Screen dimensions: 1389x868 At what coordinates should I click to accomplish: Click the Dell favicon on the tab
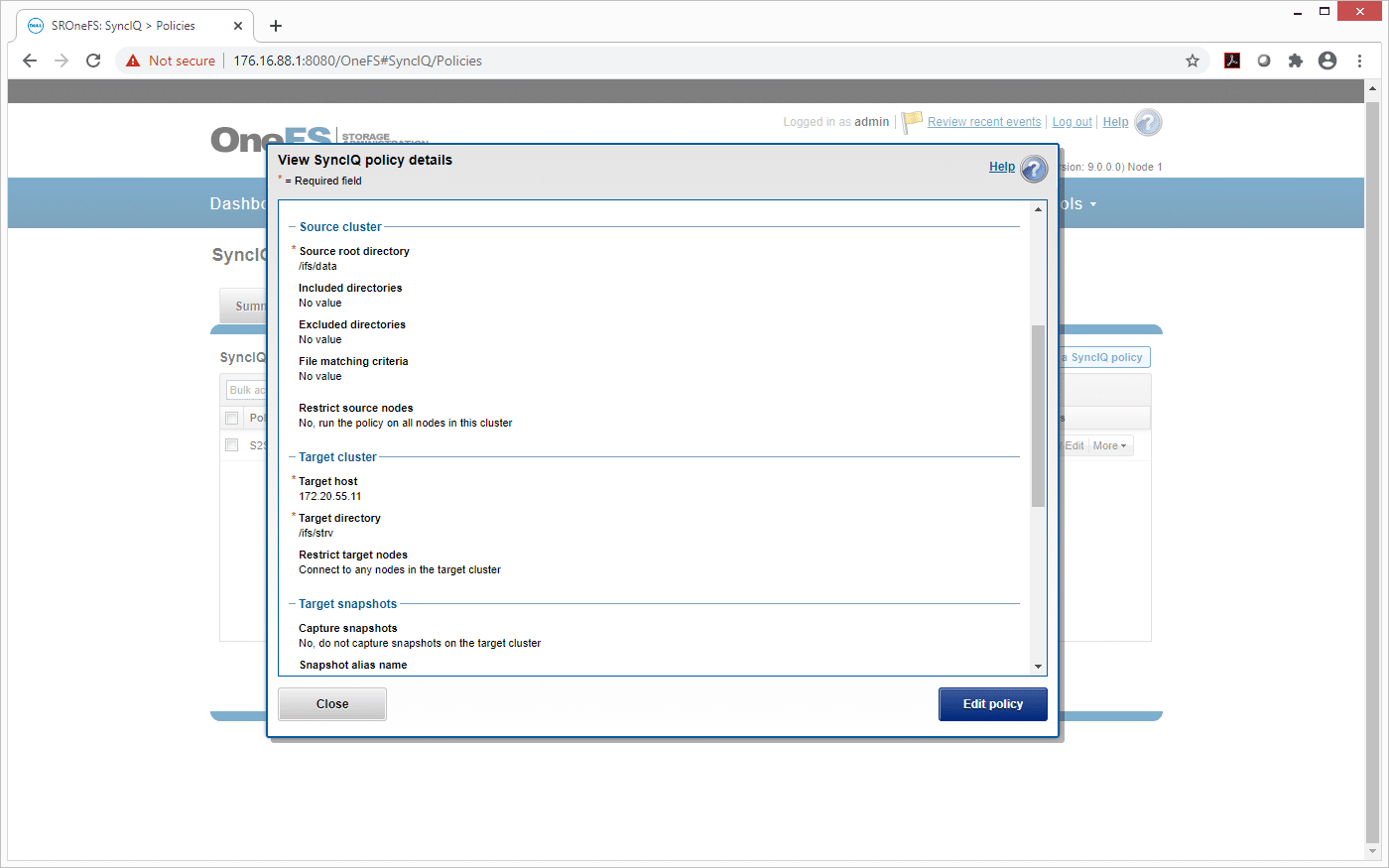pyautogui.click(x=36, y=26)
